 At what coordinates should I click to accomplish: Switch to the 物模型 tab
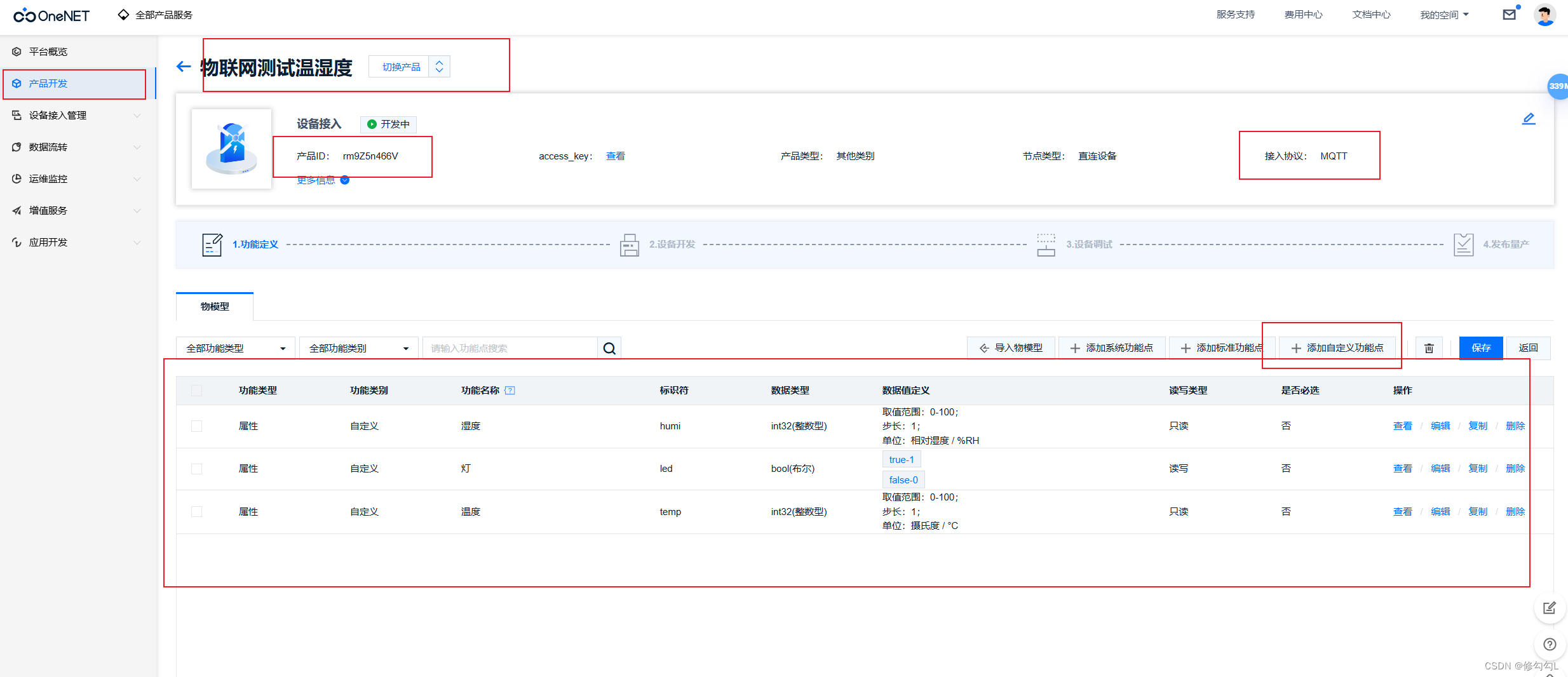point(214,306)
